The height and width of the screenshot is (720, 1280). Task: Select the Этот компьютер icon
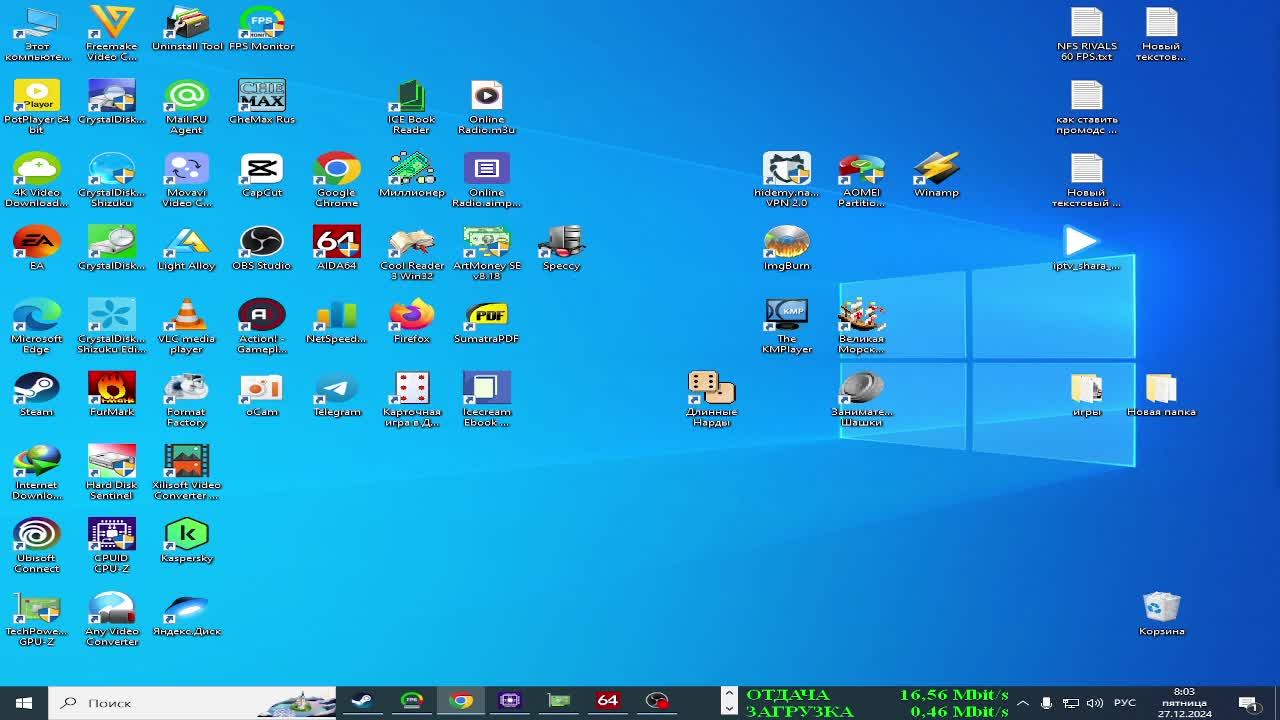click(37, 34)
